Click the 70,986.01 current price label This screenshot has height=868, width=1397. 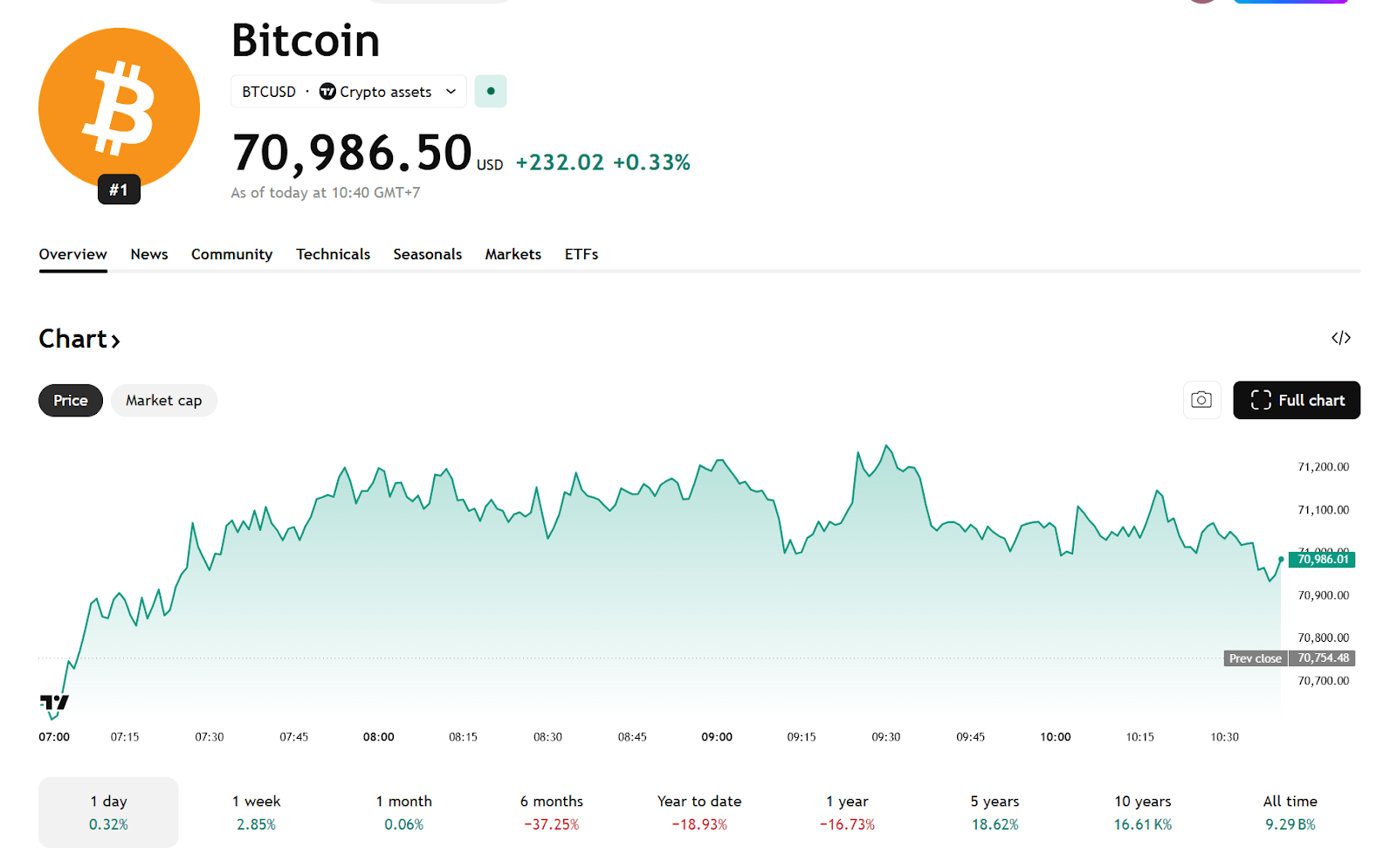tap(1322, 560)
